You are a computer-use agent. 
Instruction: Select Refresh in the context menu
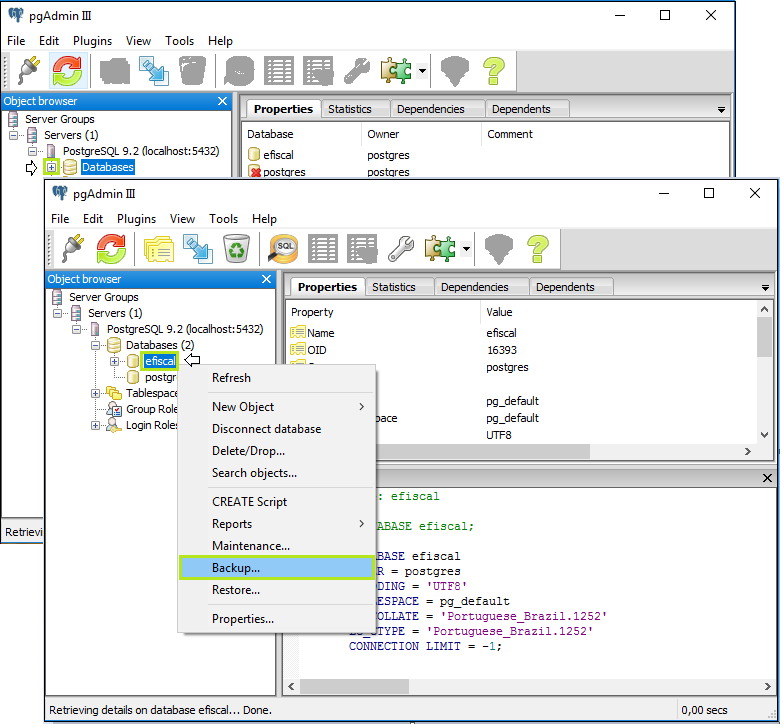click(x=276, y=378)
